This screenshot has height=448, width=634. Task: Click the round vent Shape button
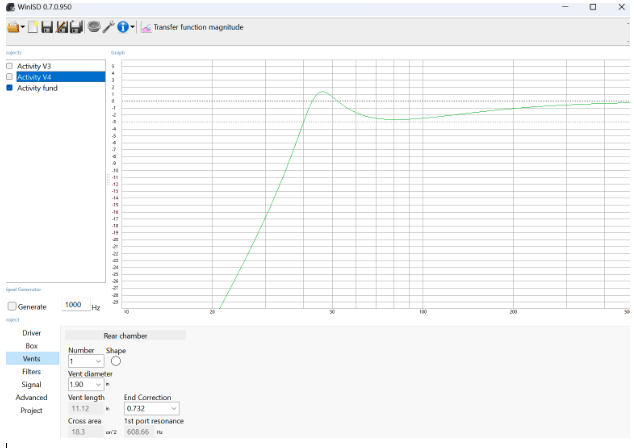pos(116,361)
